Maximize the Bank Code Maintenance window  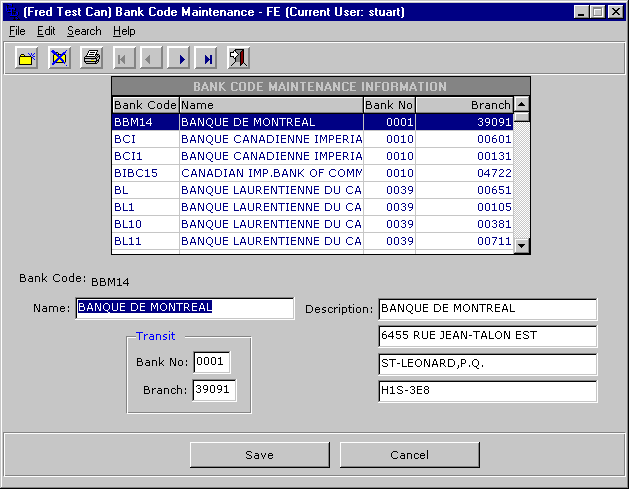597,12
